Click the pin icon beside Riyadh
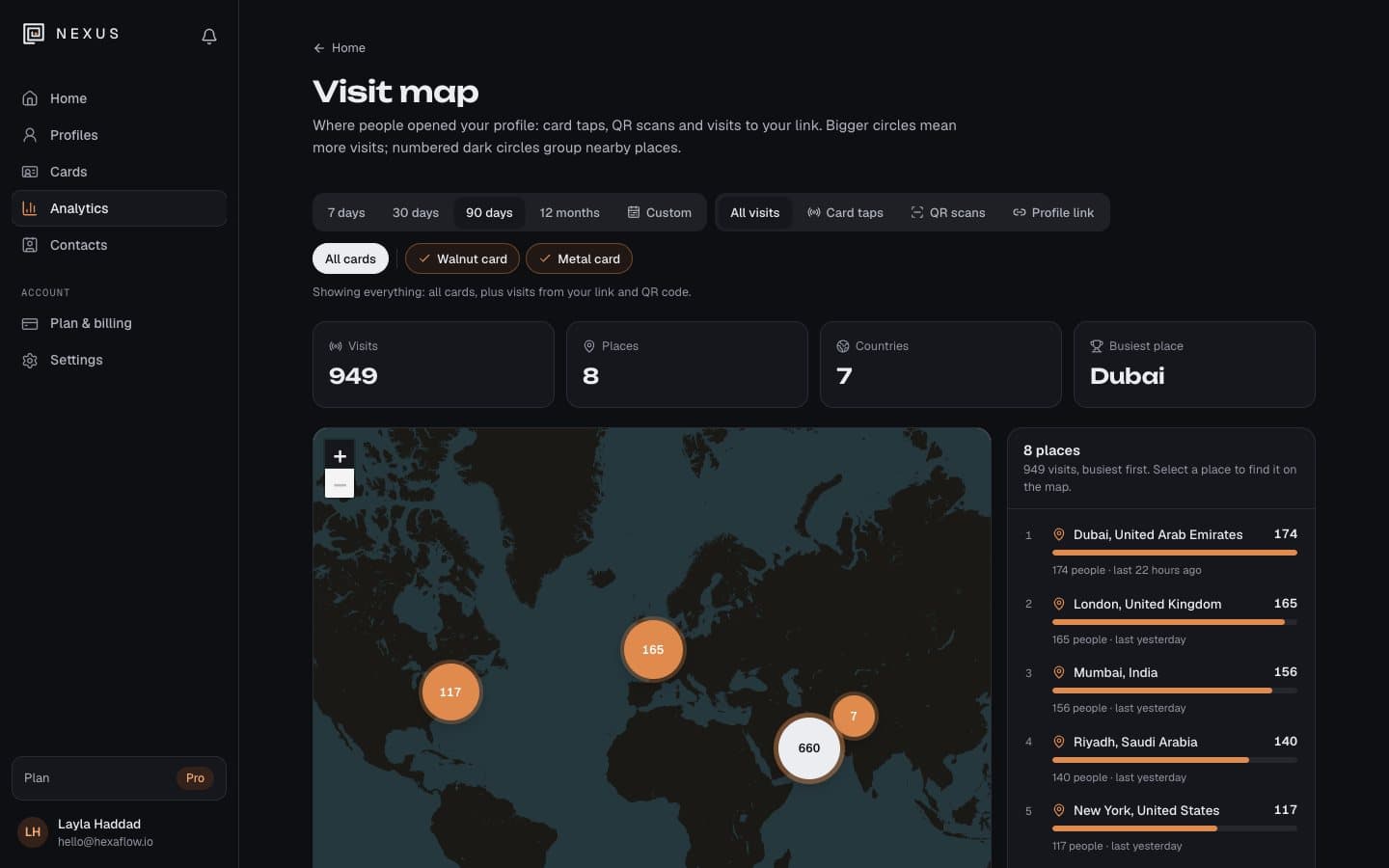This screenshot has height=868, width=1389. coord(1059,742)
